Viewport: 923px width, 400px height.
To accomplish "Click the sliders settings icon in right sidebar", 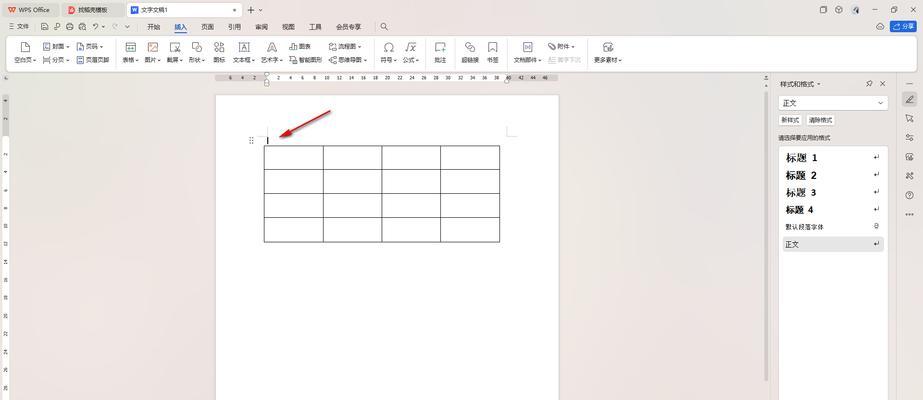I will (909, 138).
